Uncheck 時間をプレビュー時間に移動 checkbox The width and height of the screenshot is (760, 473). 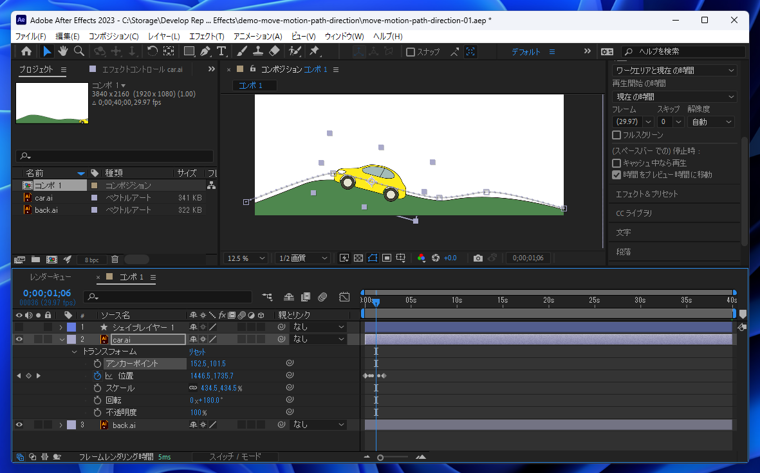[617, 174]
